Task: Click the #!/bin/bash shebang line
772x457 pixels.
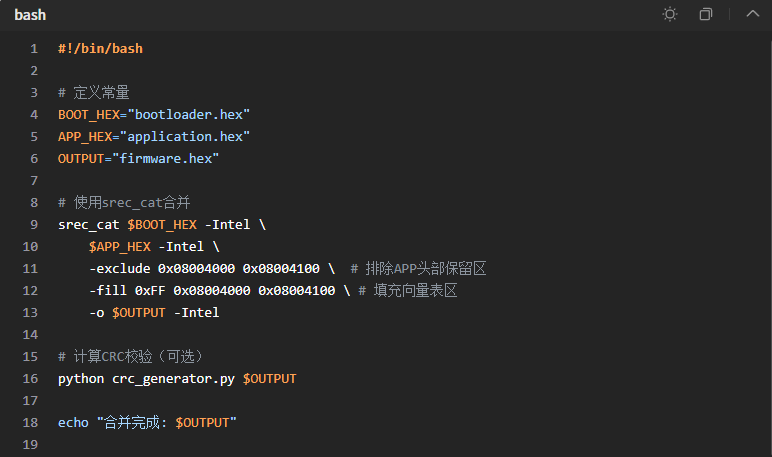Action: 100,48
